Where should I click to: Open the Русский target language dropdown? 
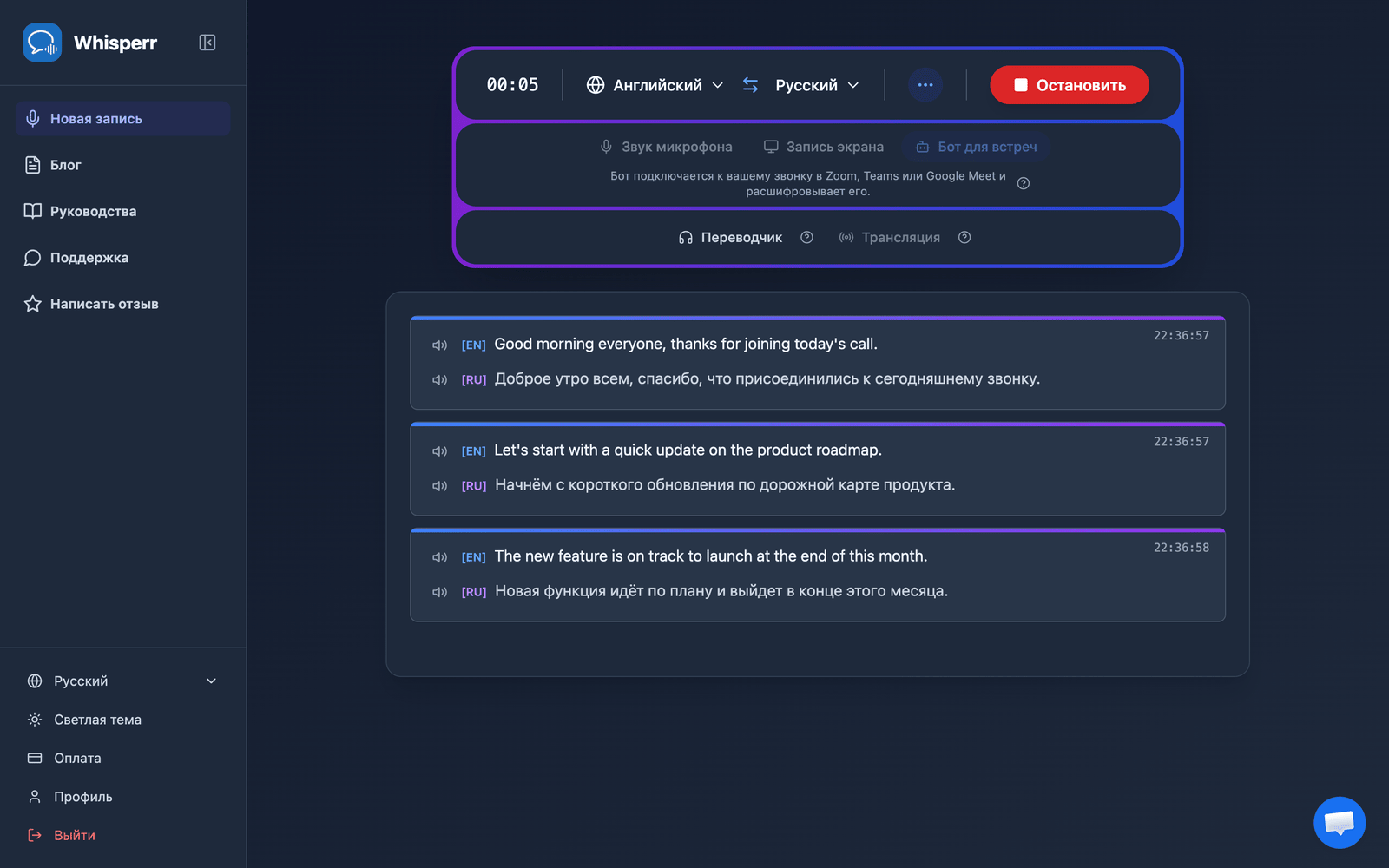(x=817, y=85)
